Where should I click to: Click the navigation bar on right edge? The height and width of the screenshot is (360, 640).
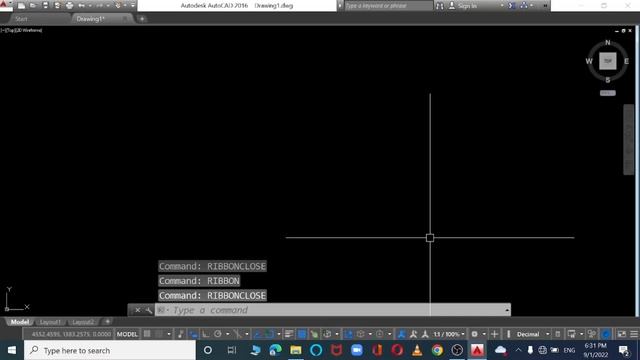629,140
